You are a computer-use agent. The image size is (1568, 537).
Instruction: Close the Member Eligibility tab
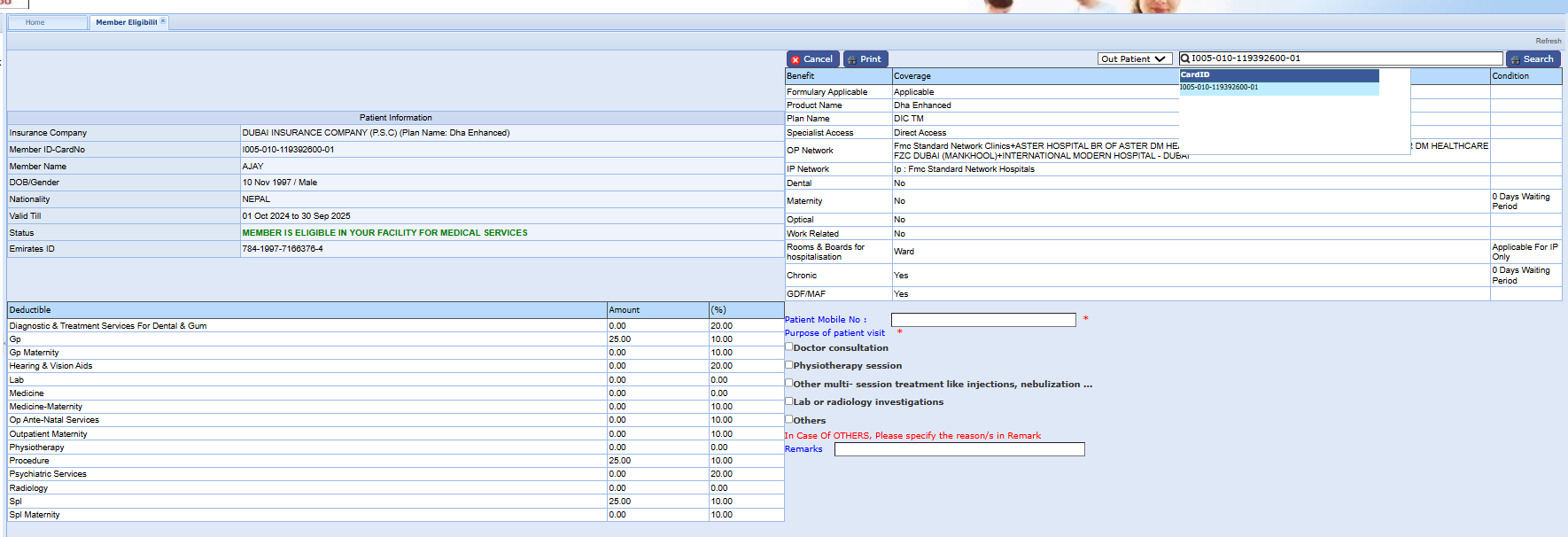point(163,21)
